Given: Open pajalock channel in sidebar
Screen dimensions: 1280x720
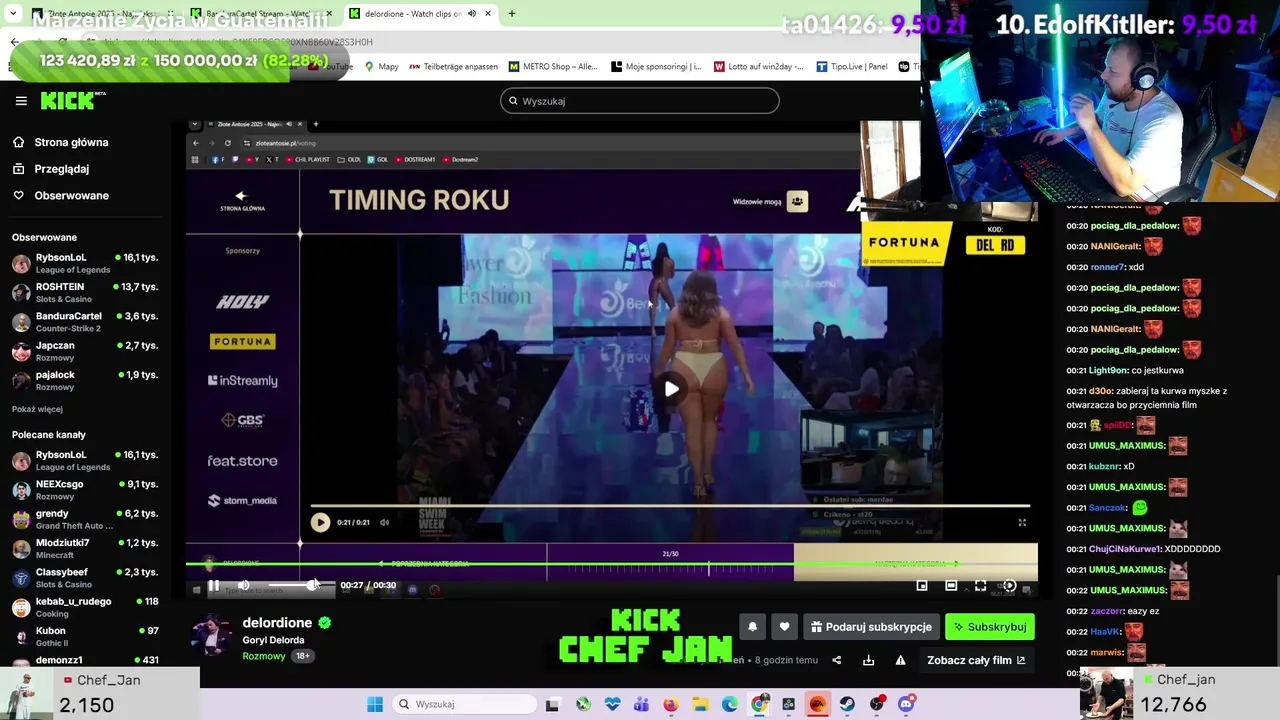Looking at the screenshot, I should coord(85,380).
